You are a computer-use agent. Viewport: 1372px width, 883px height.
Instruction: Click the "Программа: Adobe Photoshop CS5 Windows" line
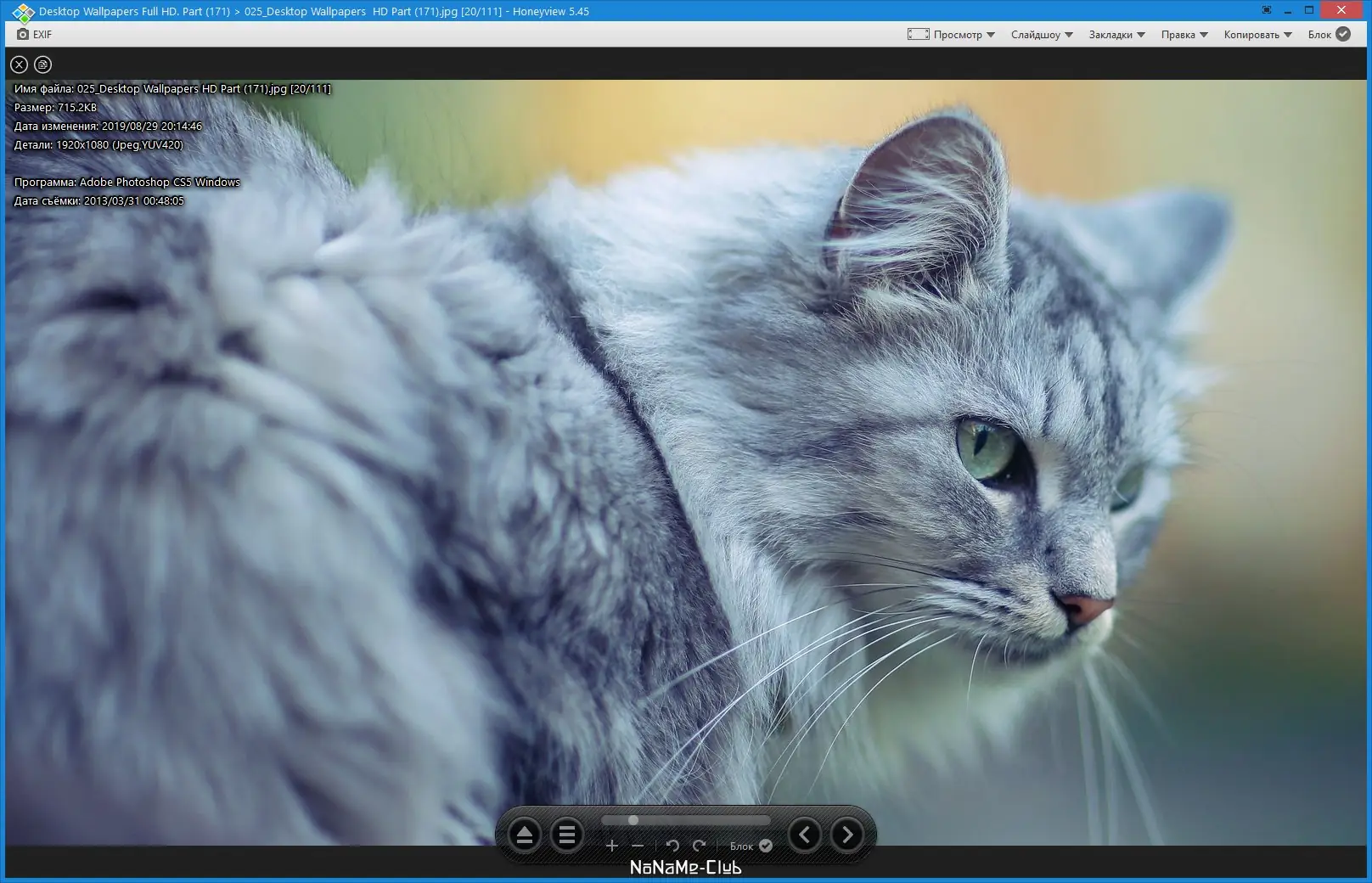pos(127,183)
